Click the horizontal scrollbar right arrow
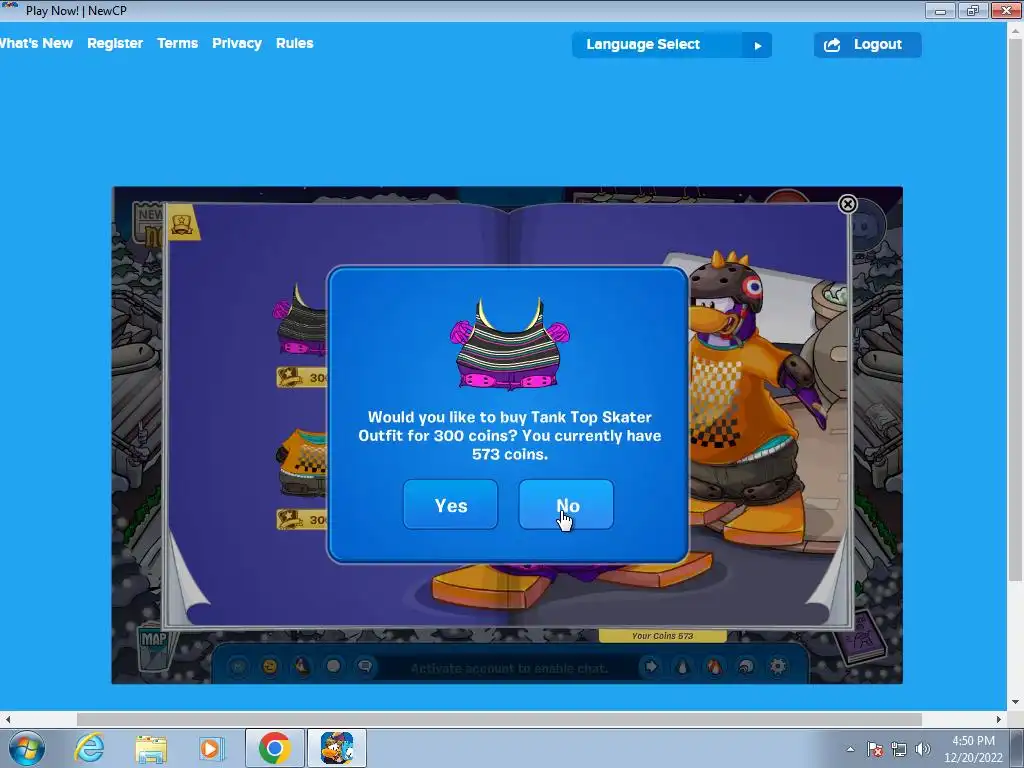 pos(999,719)
